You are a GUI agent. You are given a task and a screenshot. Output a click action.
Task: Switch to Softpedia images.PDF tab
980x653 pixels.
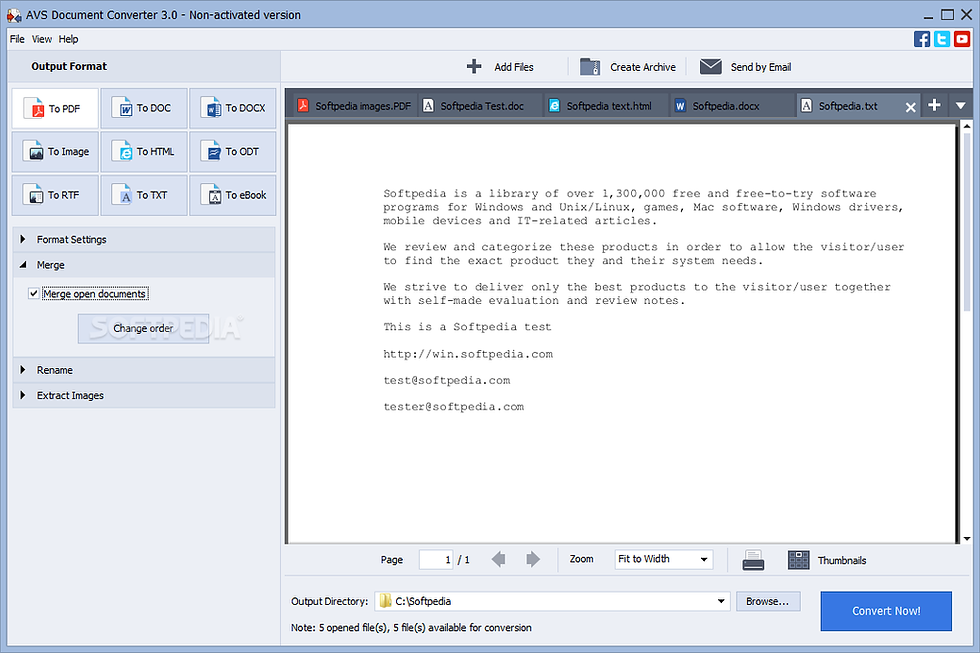pyautogui.click(x=354, y=106)
